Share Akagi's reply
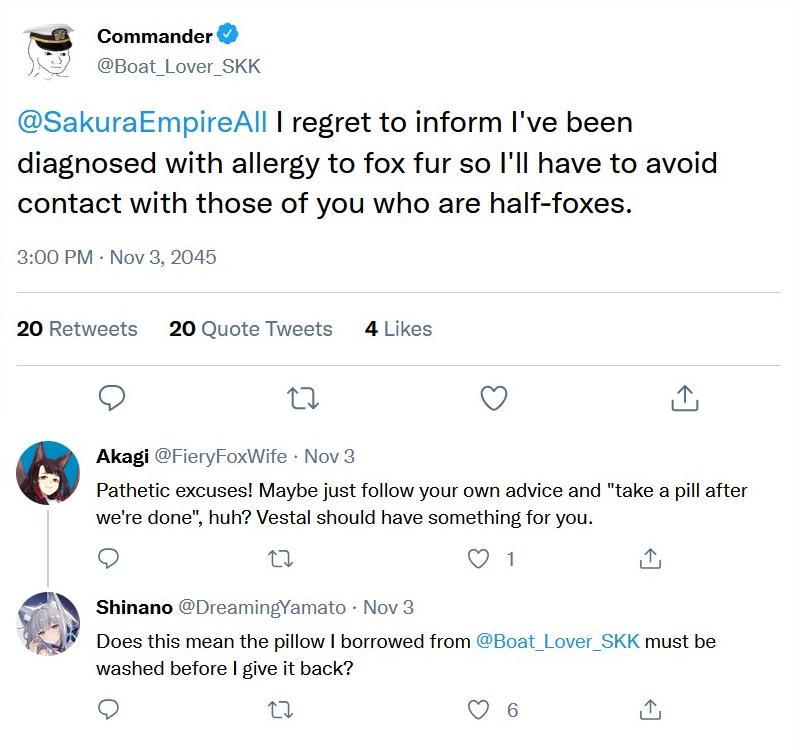The image size is (800, 750). coord(650,558)
